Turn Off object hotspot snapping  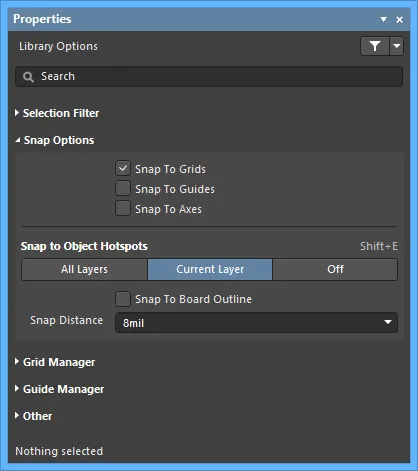(335, 269)
